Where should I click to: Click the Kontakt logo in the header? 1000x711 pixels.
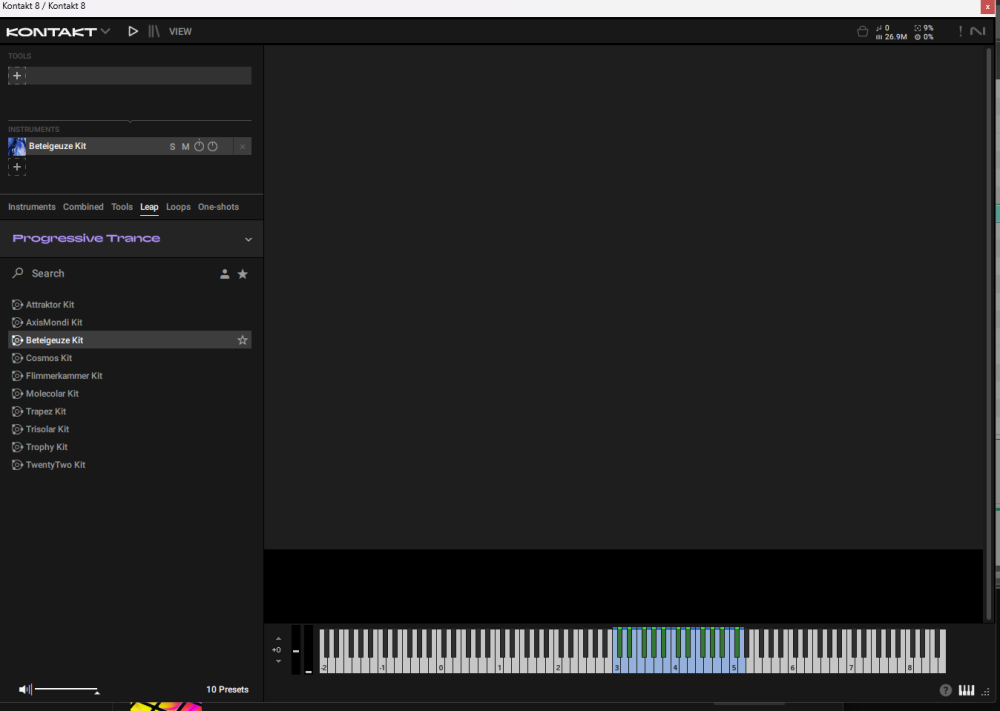[52, 31]
